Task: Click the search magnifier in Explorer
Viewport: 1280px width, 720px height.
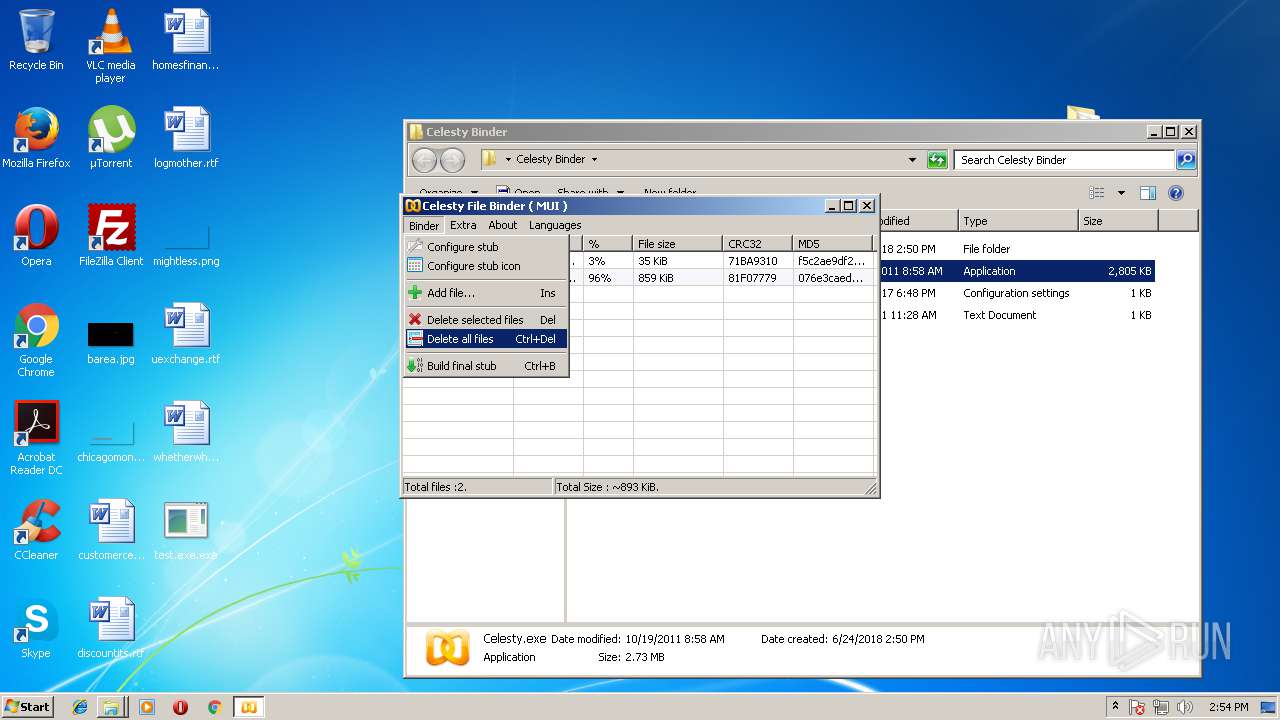Action: pyautogui.click(x=1185, y=160)
